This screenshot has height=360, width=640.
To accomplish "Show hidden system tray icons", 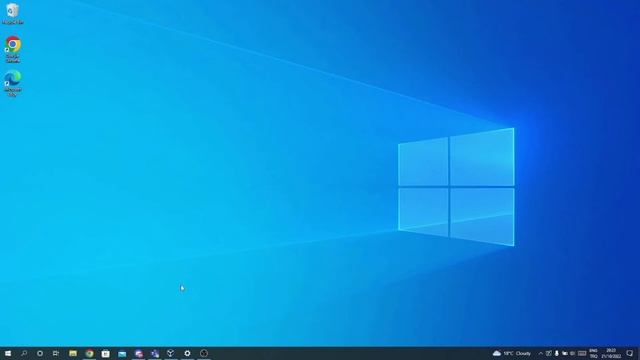I will [x=541, y=353].
